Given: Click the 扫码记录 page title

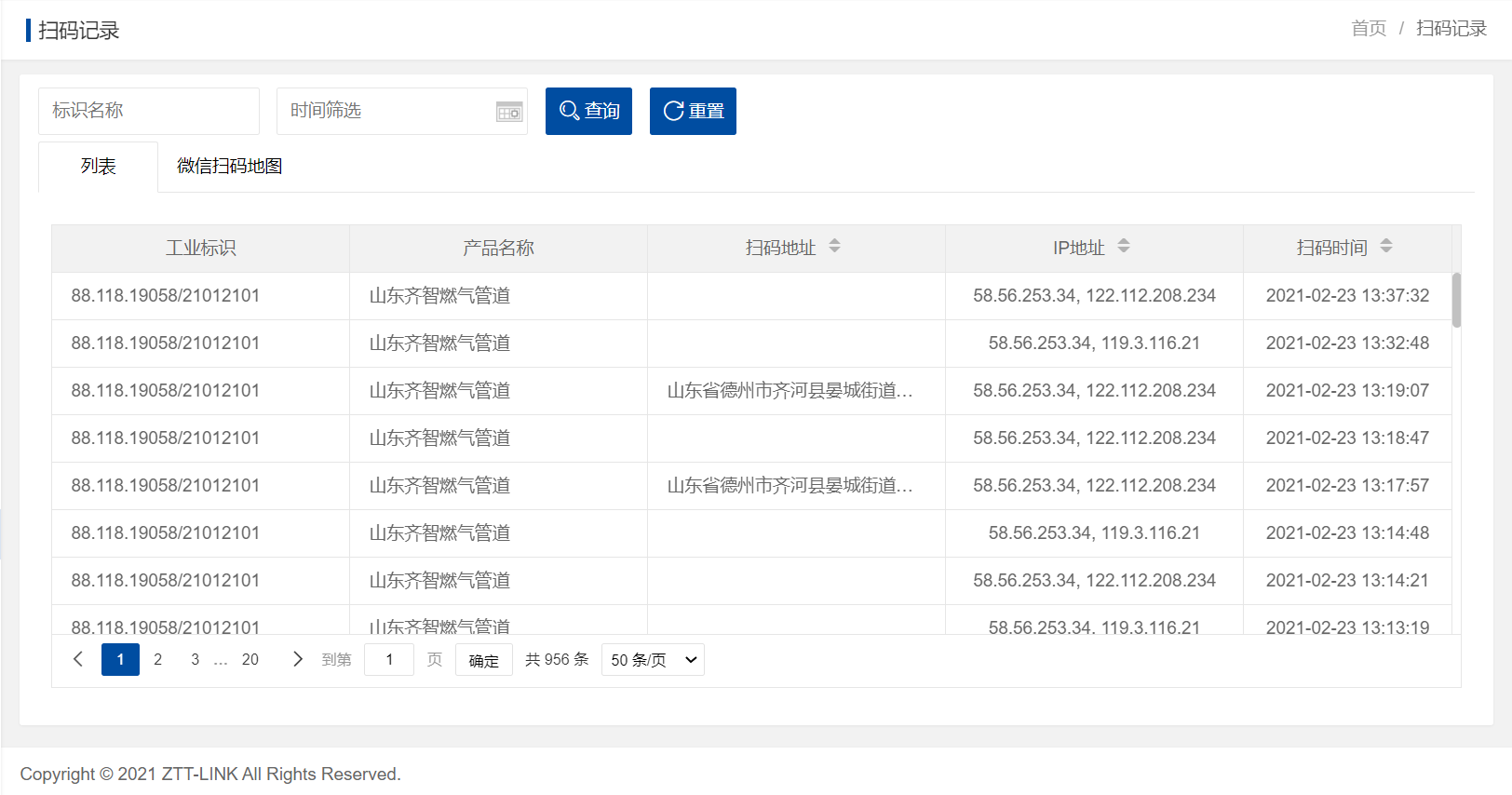Looking at the screenshot, I should pyautogui.click(x=79, y=31).
